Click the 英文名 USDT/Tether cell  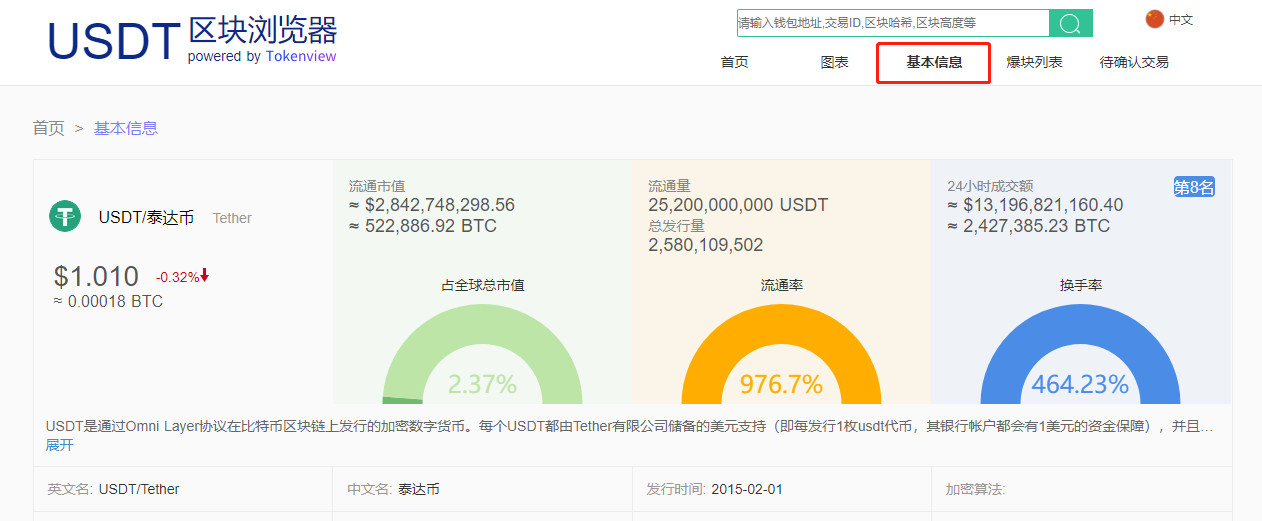[183, 489]
